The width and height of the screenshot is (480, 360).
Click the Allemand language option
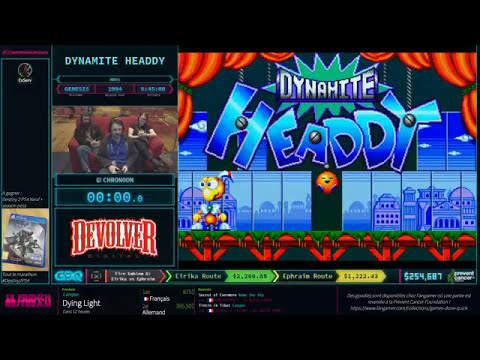coord(153,312)
